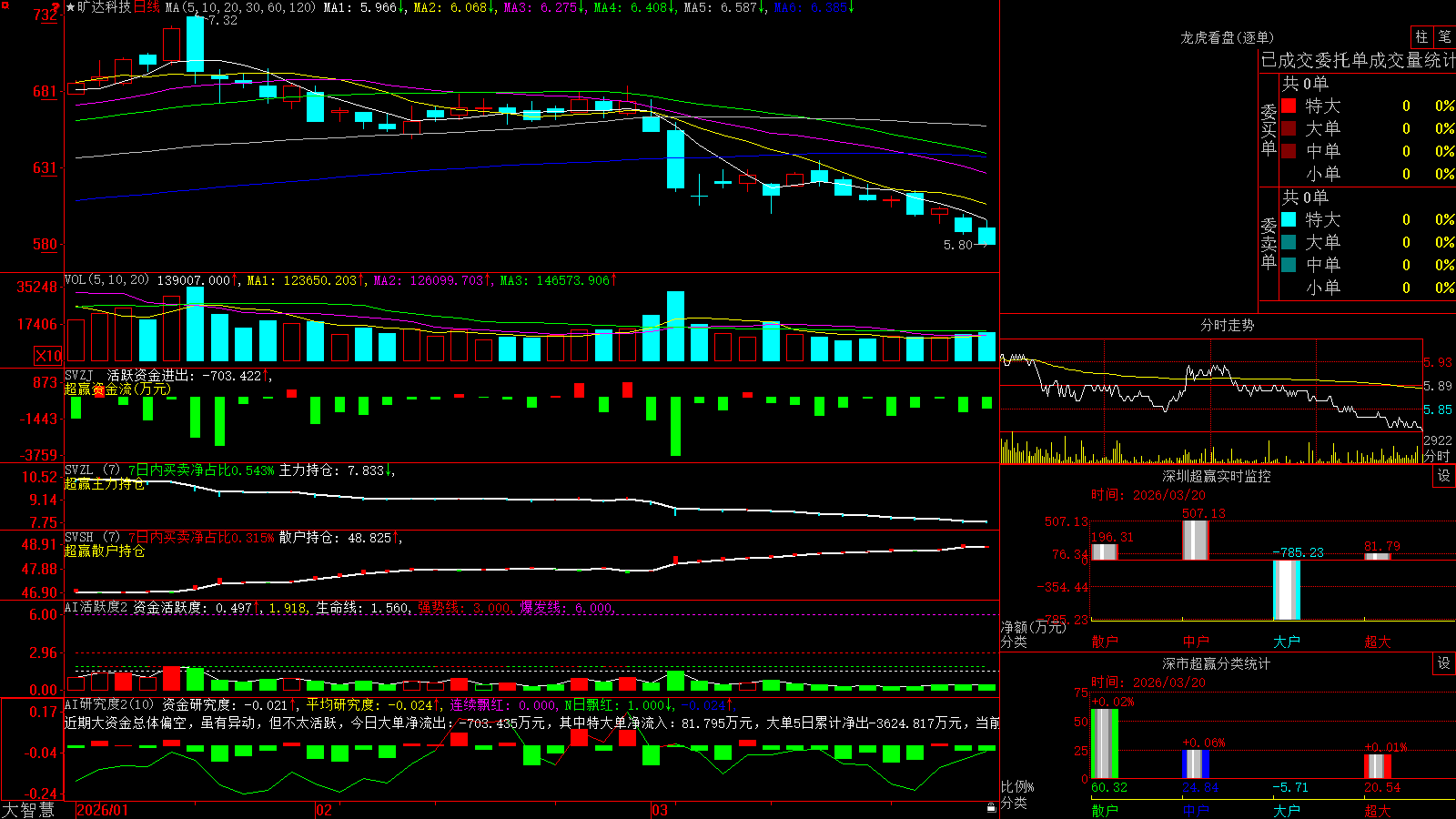
Task: Click the 超赢主力持仓 label
Action: click(x=105, y=483)
